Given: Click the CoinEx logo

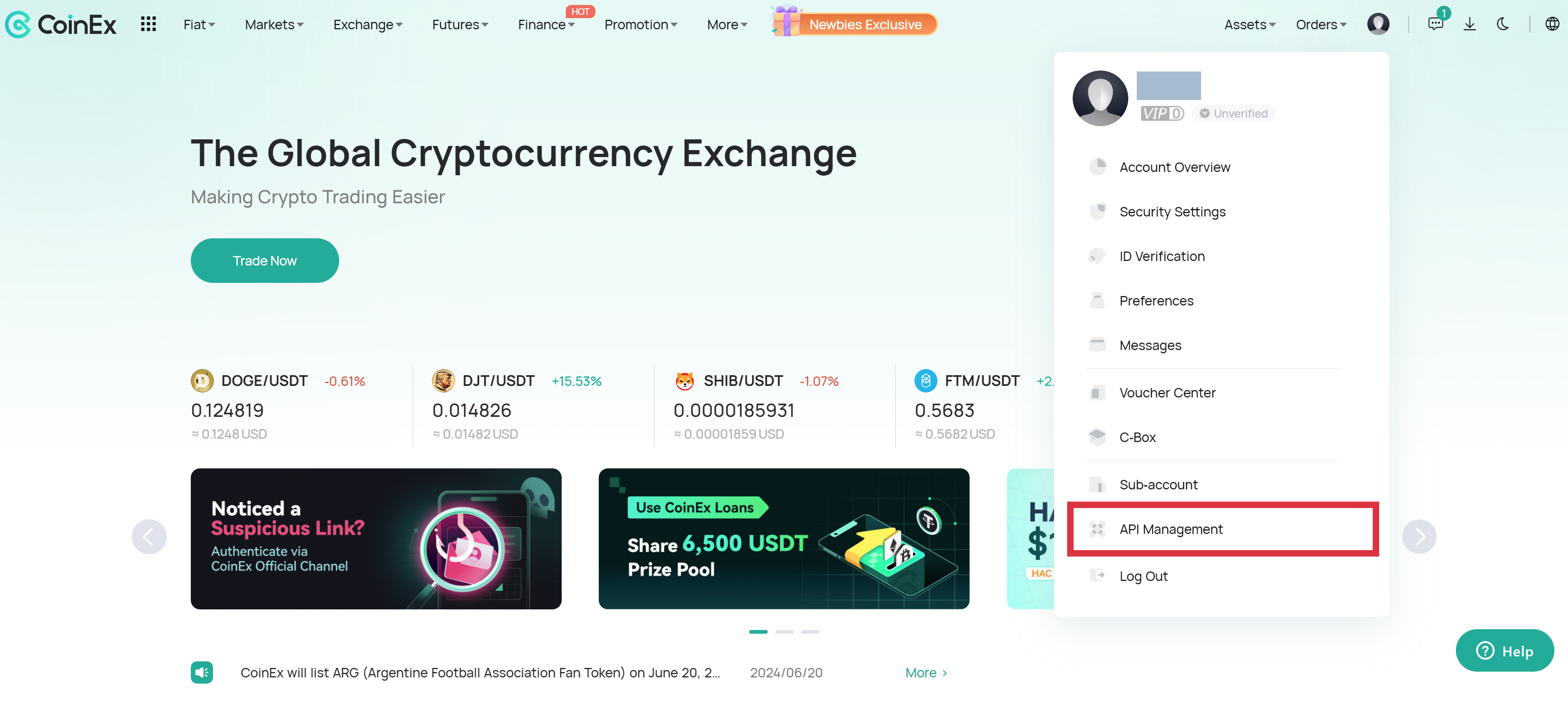Looking at the screenshot, I should [x=60, y=24].
